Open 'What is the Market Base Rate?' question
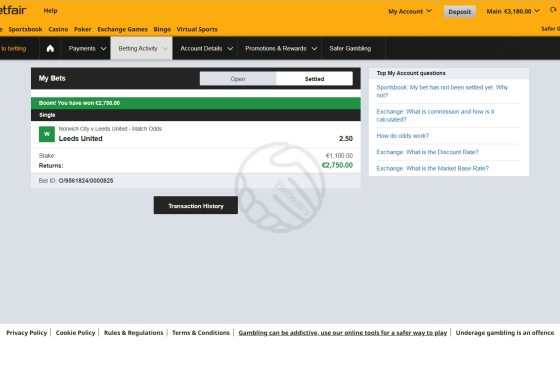Viewport: 560px width, 375px height. click(432, 168)
